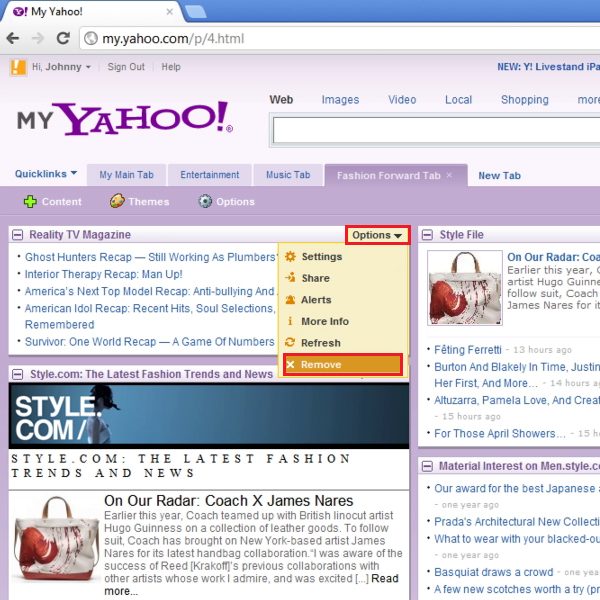The height and width of the screenshot is (600, 600).
Task: Click the paint palette Themes icon
Action: tap(117, 201)
